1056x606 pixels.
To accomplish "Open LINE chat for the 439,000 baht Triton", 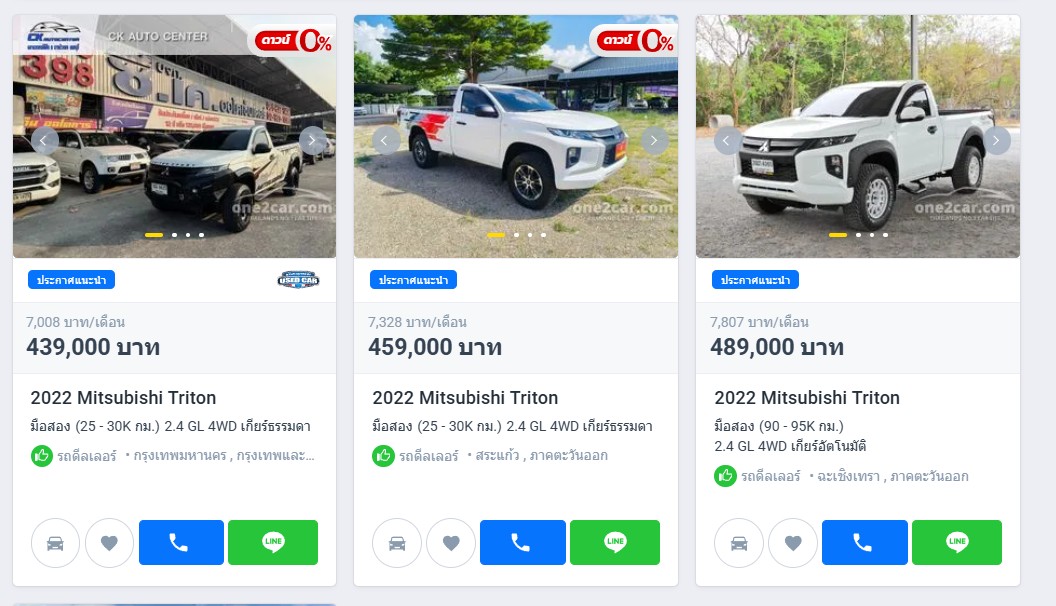I will (273, 543).
